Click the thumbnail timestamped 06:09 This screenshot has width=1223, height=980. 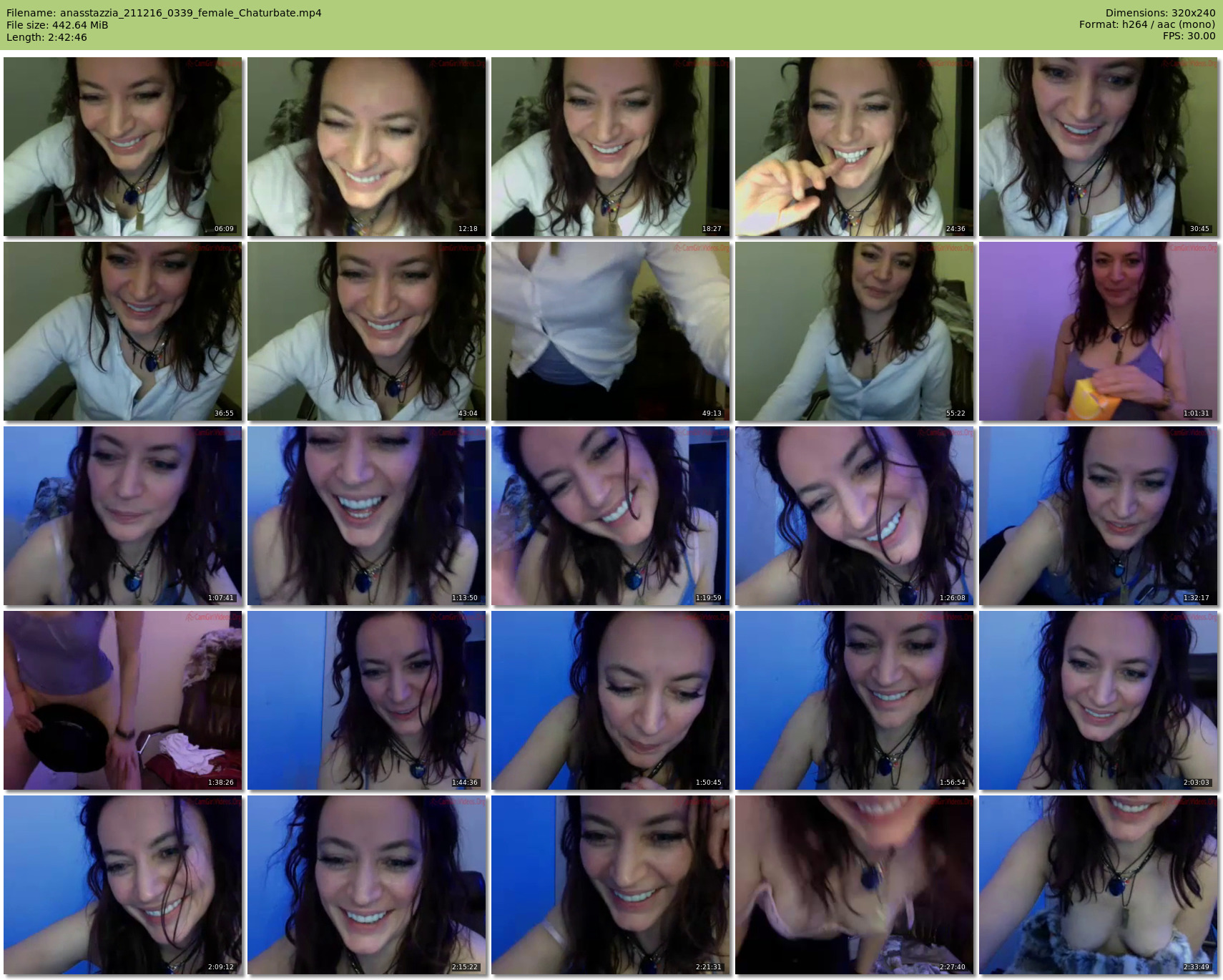tap(122, 147)
